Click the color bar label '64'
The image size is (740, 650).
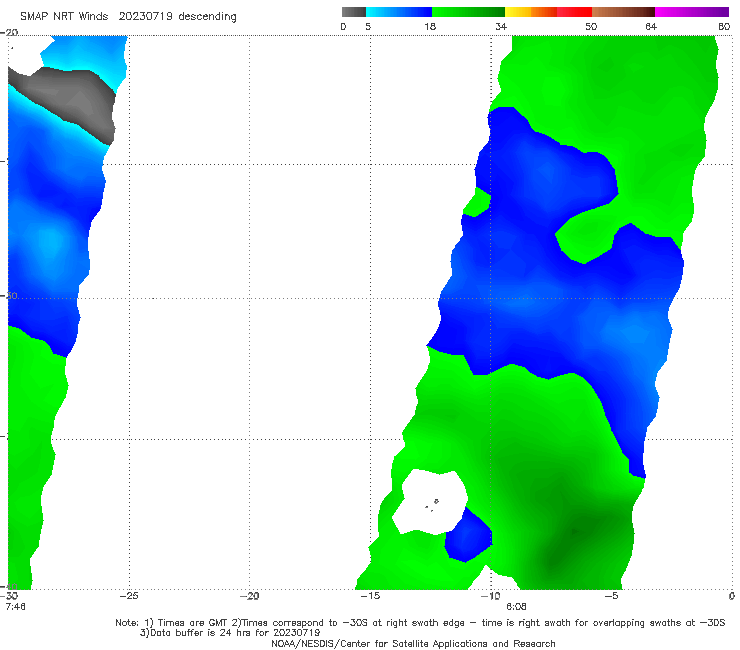651,26
